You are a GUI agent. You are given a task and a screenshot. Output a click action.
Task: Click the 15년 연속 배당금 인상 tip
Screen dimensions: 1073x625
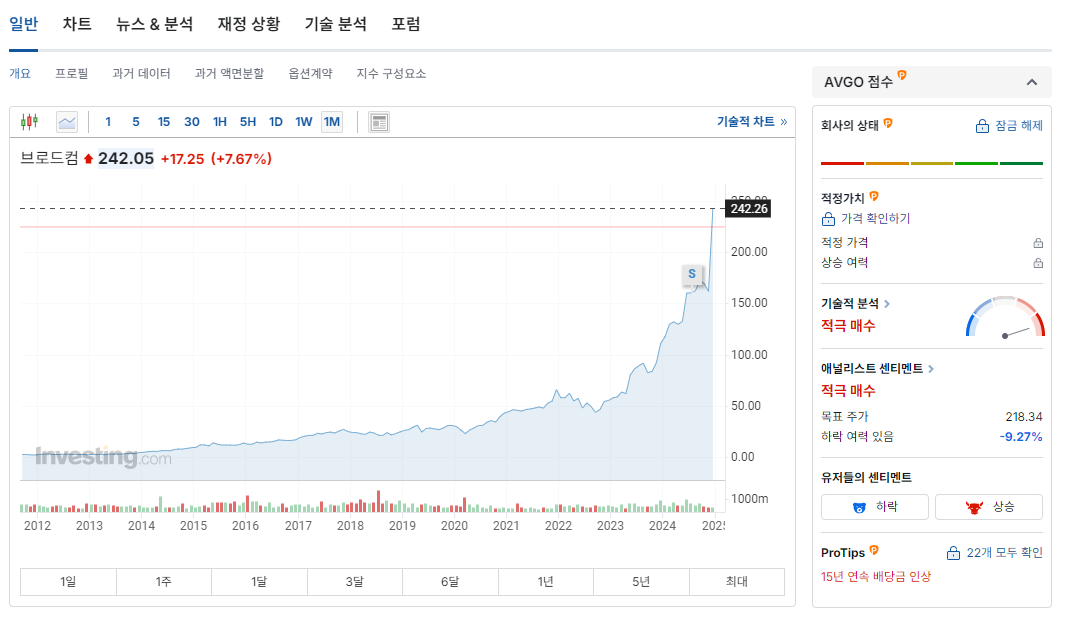pos(876,577)
